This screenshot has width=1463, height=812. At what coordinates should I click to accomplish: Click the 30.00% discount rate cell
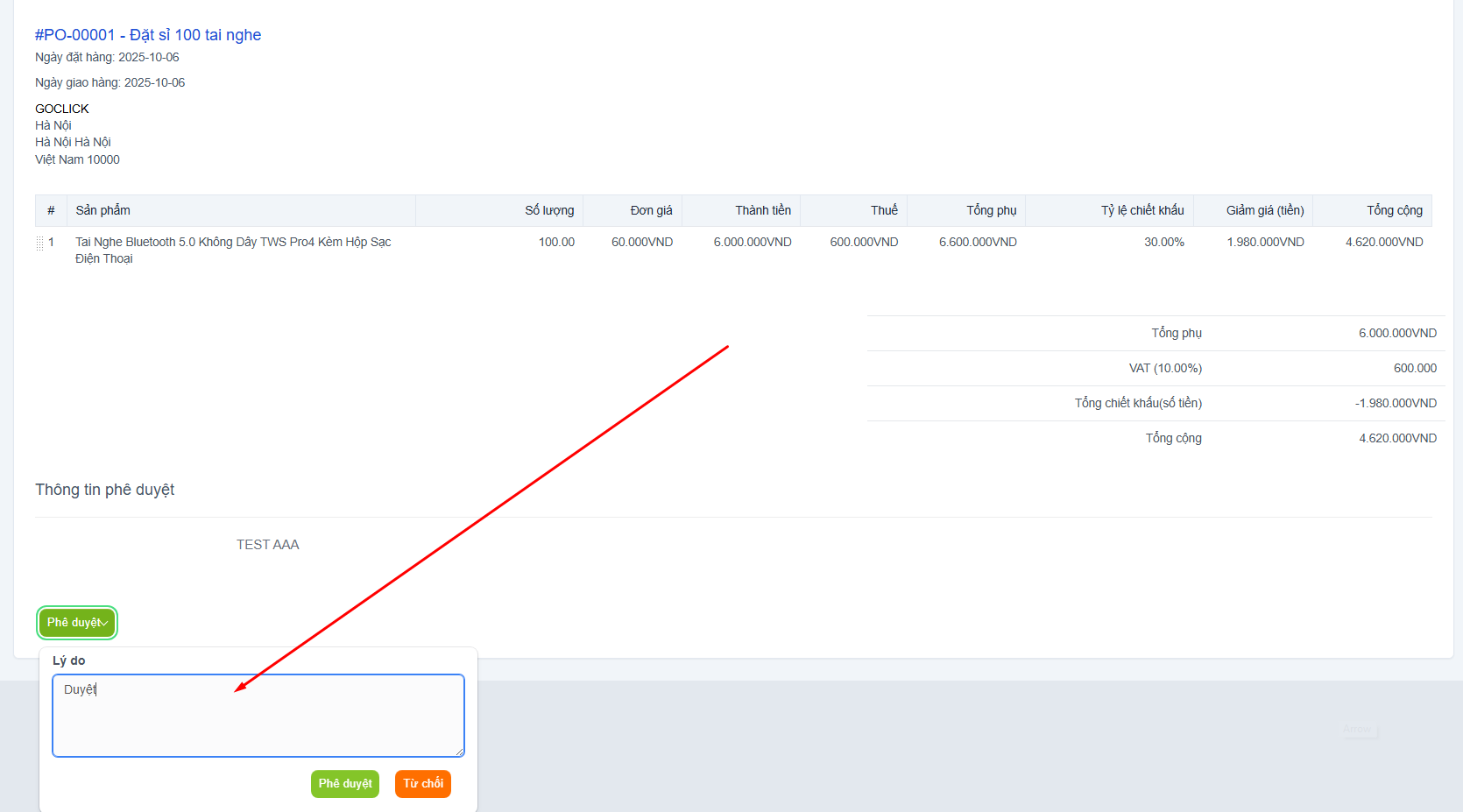tap(1163, 243)
